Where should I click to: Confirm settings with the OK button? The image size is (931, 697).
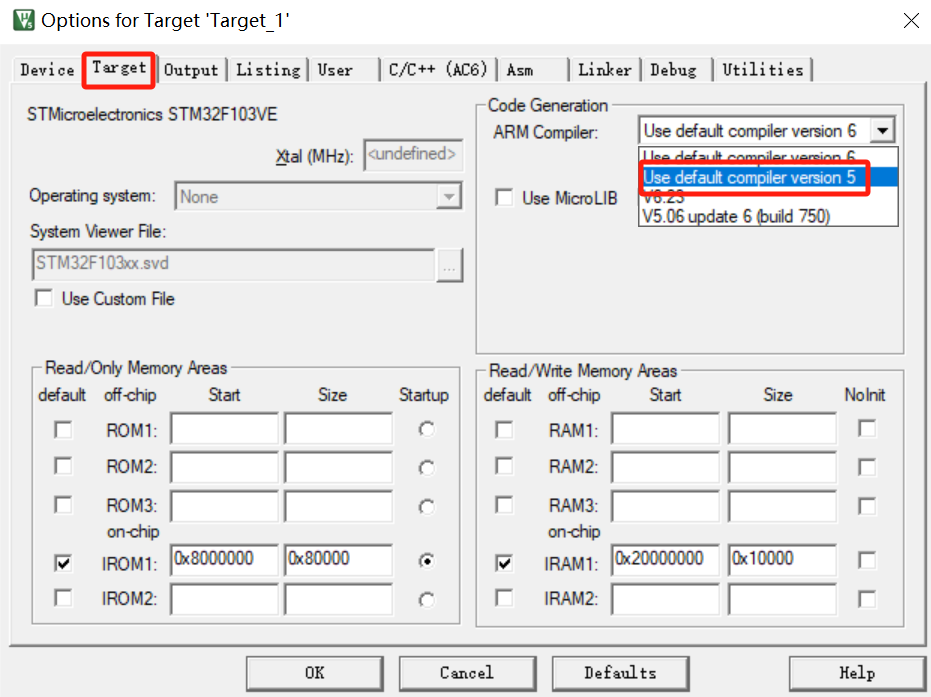tap(315, 673)
